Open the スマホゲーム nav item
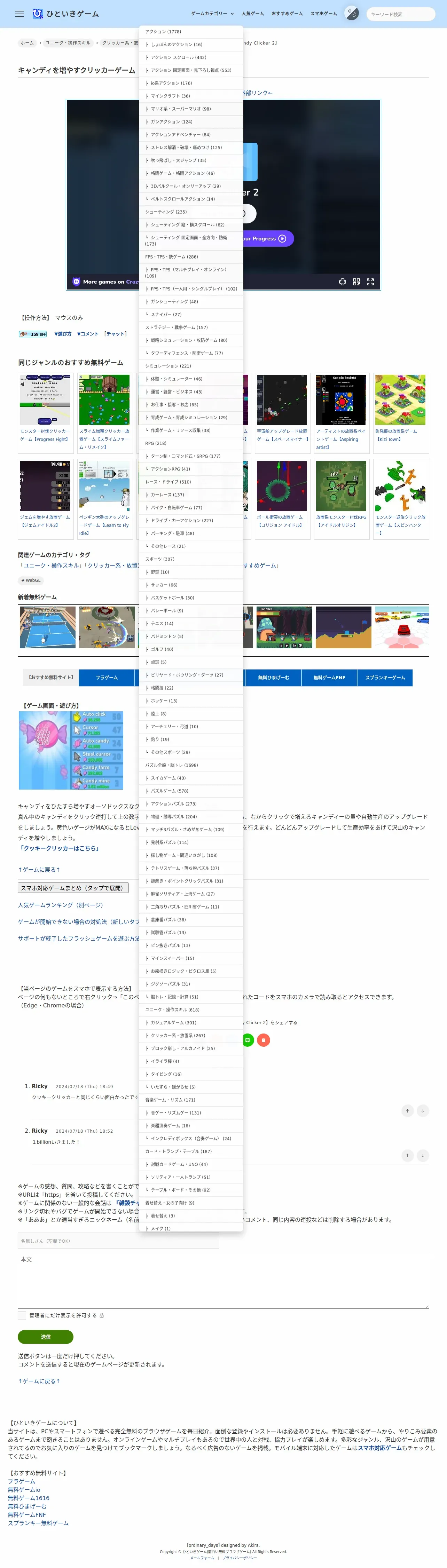 [x=323, y=13]
